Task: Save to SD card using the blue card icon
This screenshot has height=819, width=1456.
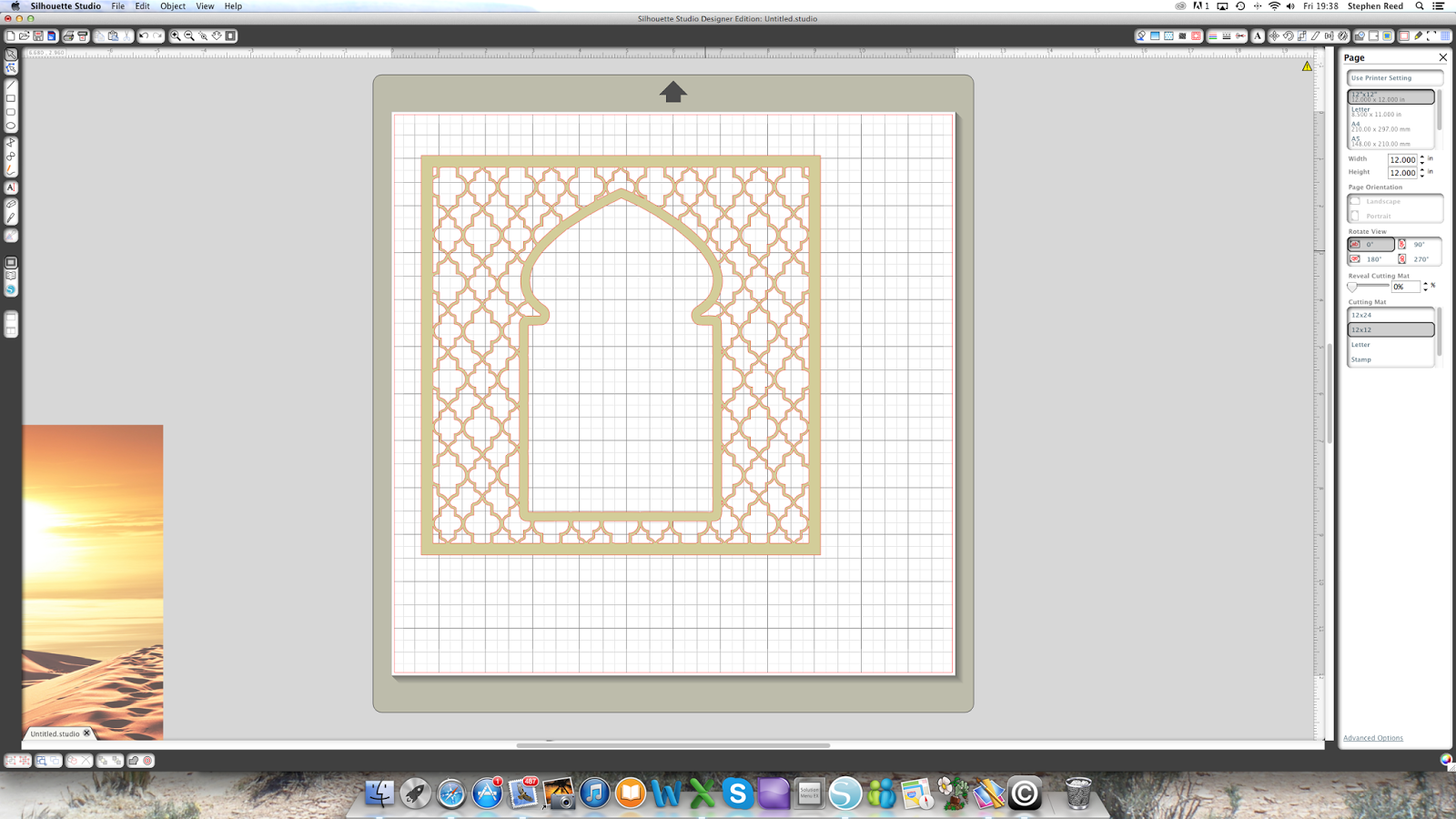Action: (52, 36)
